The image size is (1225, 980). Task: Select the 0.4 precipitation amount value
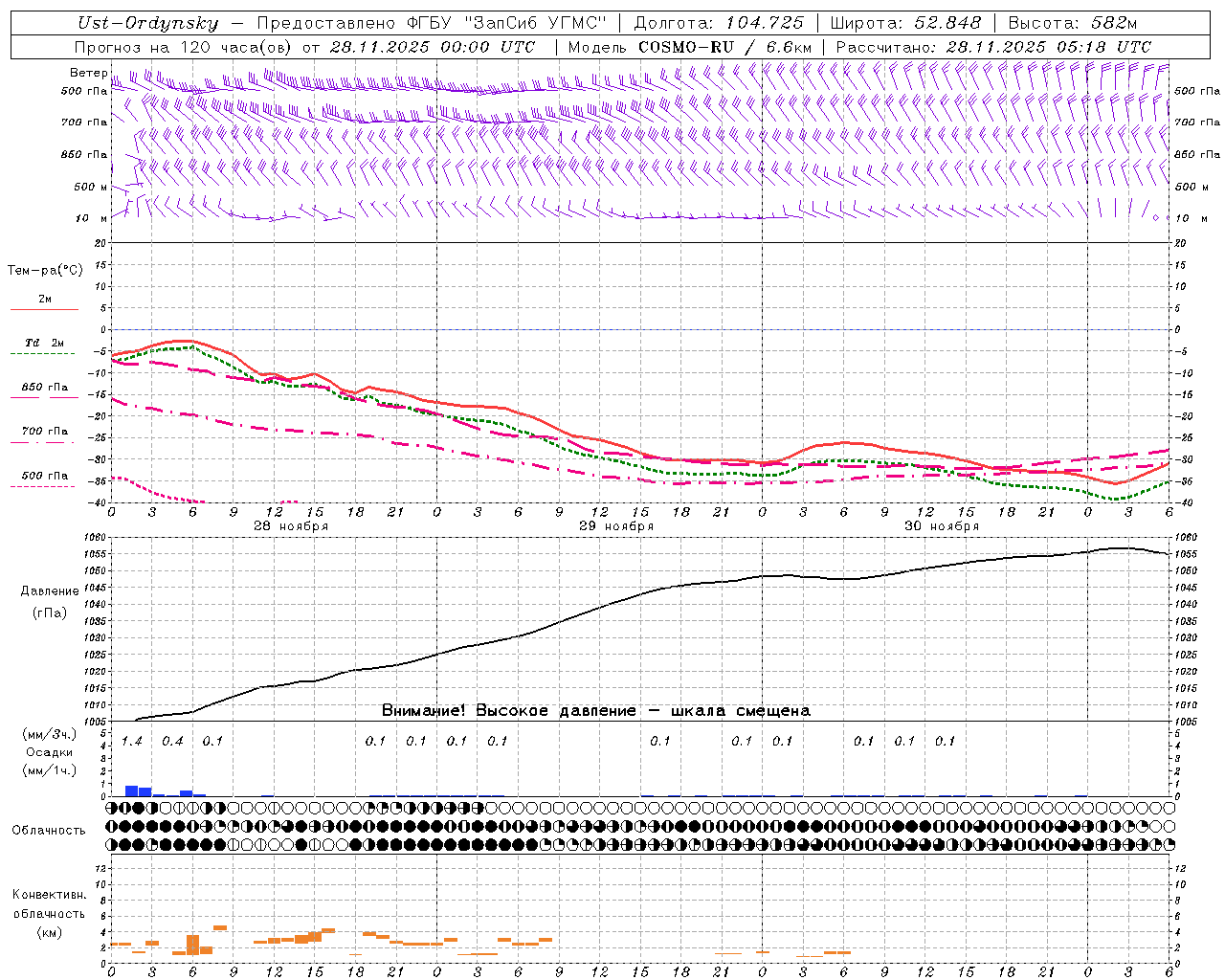(x=172, y=741)
